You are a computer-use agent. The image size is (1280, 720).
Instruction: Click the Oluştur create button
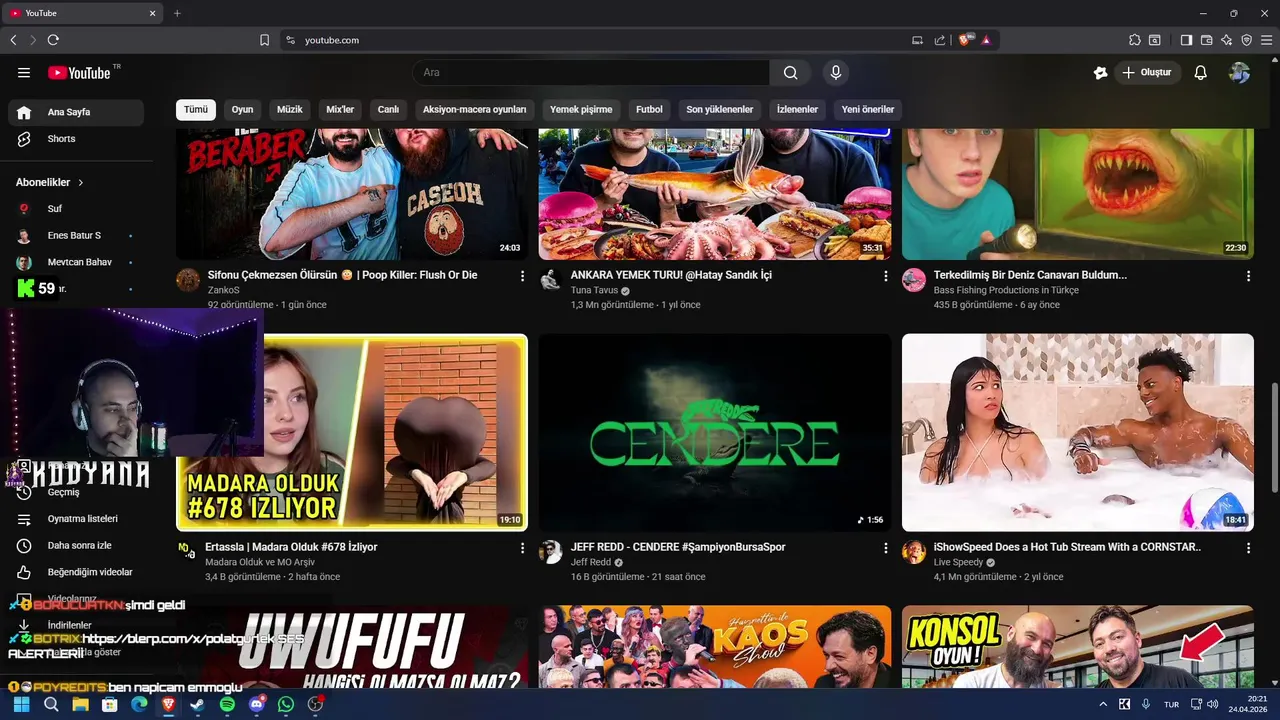point(1147,73)
